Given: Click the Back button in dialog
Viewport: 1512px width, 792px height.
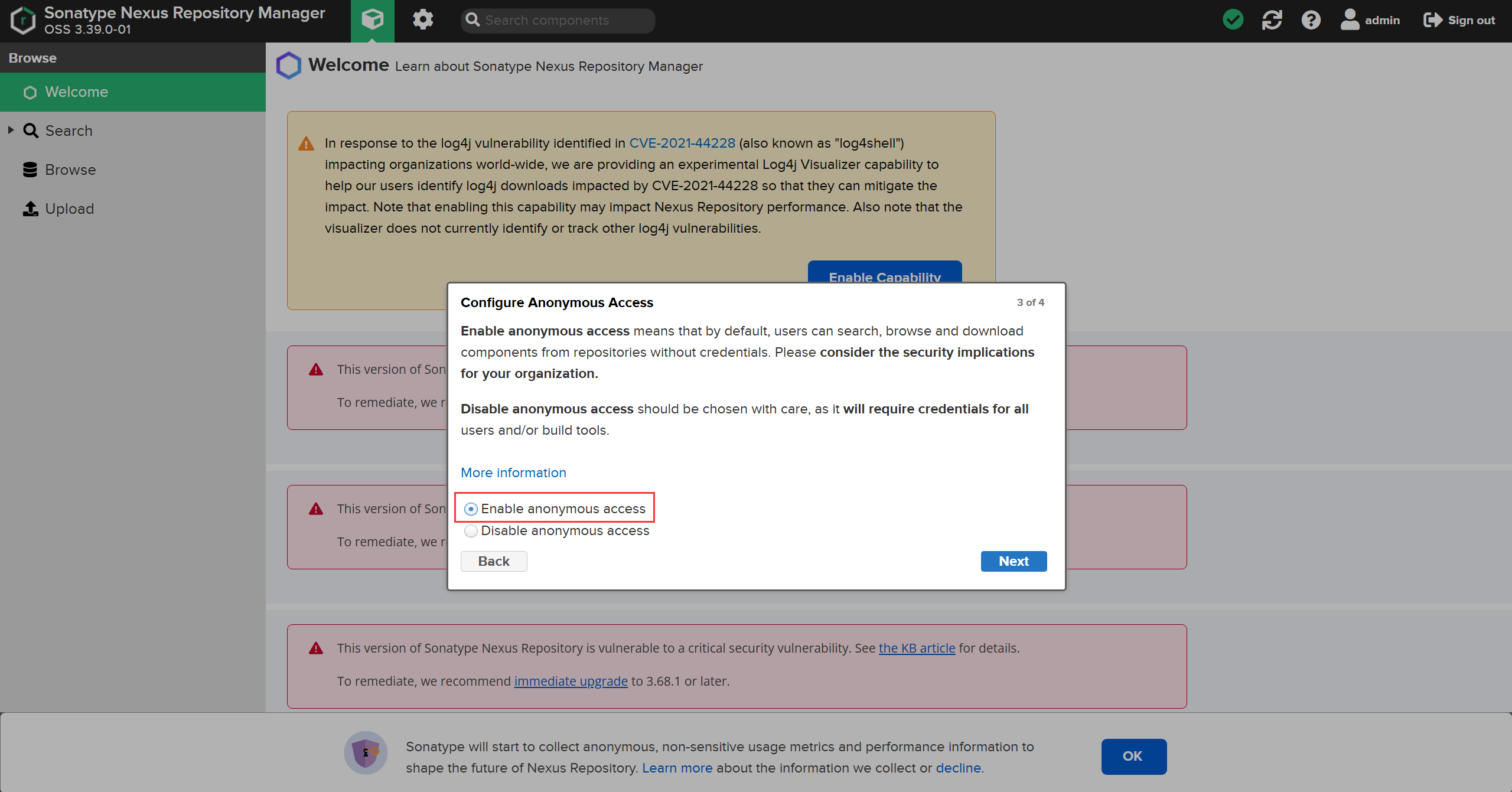Looking at the screenshot, I should pos(494,561).
